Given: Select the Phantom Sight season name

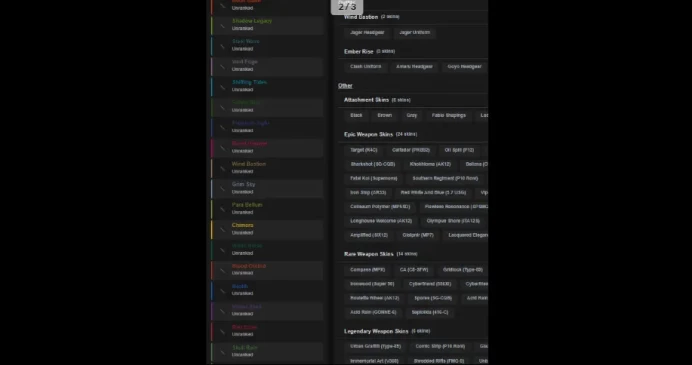Looking at the screenshot, I should coord(250,123).
